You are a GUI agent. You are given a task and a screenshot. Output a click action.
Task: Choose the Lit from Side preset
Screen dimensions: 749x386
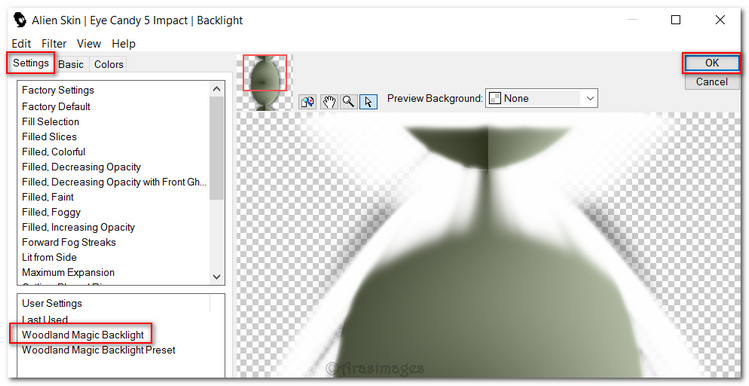pos(49,257)
